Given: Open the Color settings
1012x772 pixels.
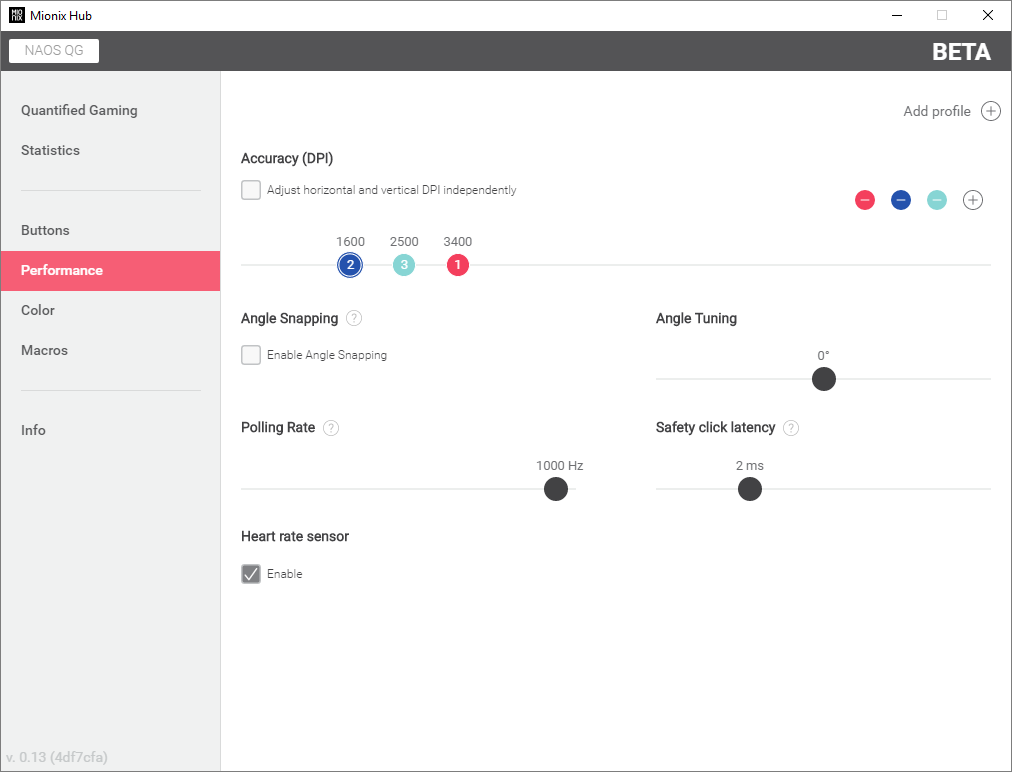Looking at the screenshot, I should coord(37,310).
